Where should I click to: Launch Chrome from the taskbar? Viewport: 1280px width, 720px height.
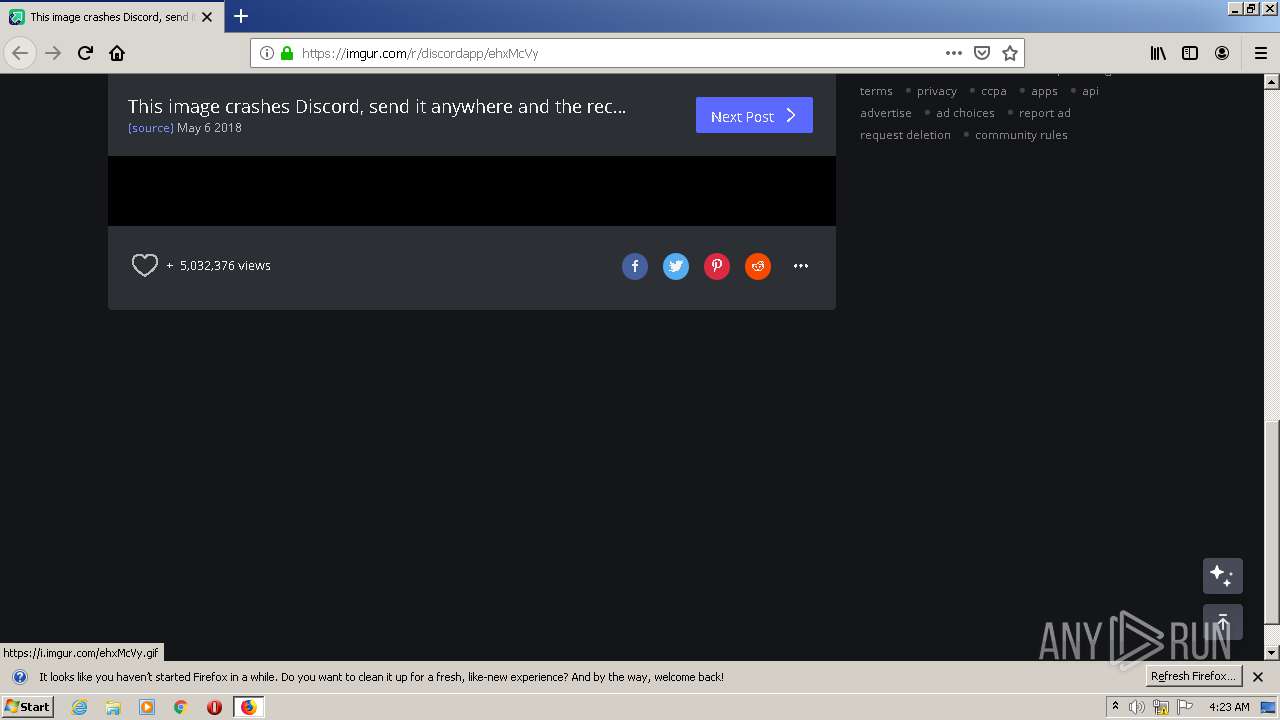(x=180, y=707)
